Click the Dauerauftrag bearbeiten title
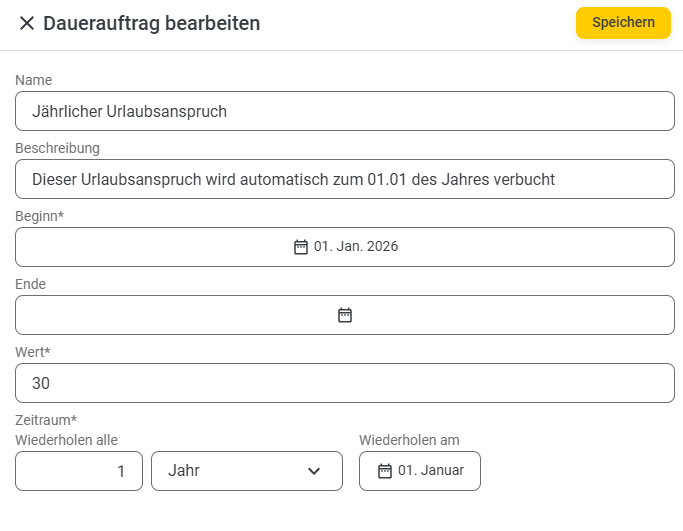 (152, 23)
